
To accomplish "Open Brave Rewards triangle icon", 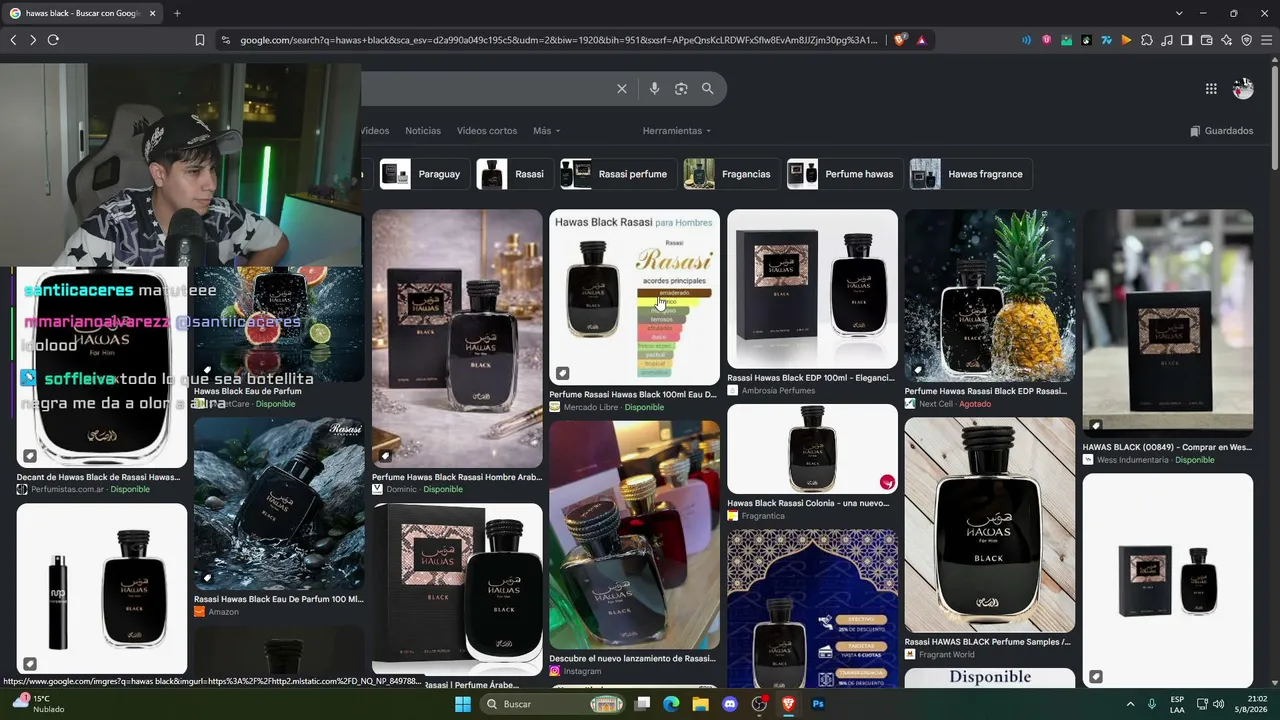I will coord(921,40).
